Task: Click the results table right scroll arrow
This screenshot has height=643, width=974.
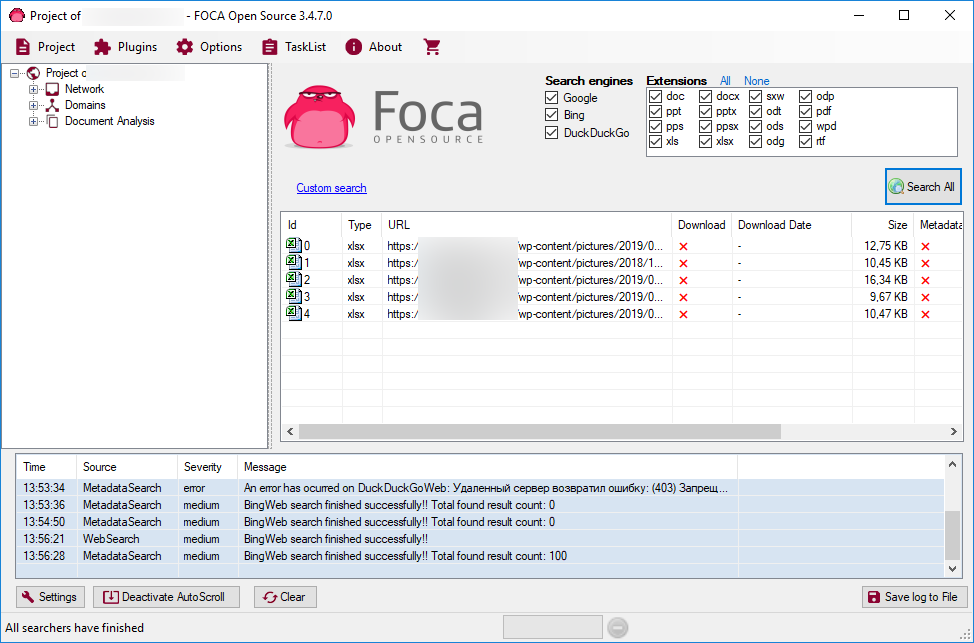Action: [954, 431]
